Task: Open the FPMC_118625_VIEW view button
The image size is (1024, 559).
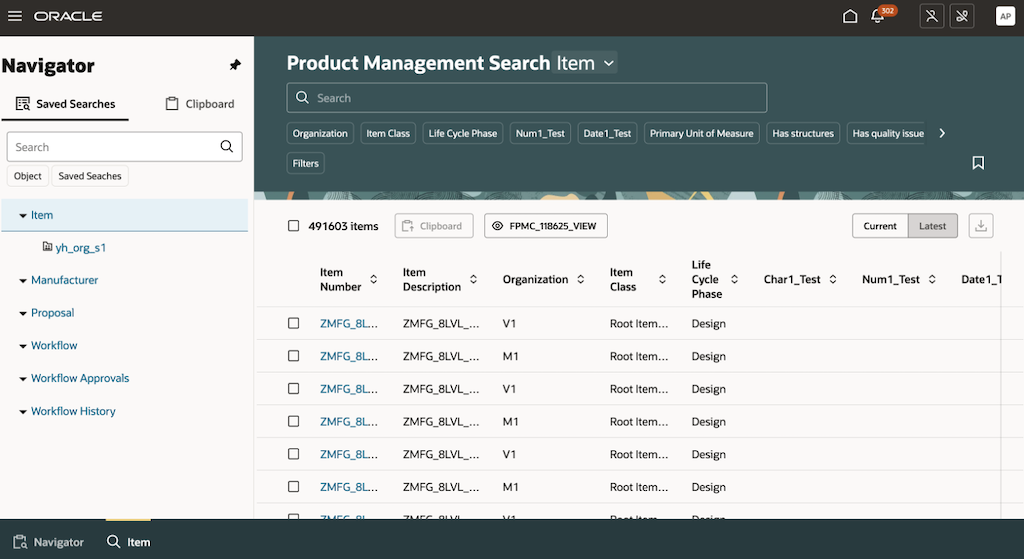Action: (x=545, y=226)
